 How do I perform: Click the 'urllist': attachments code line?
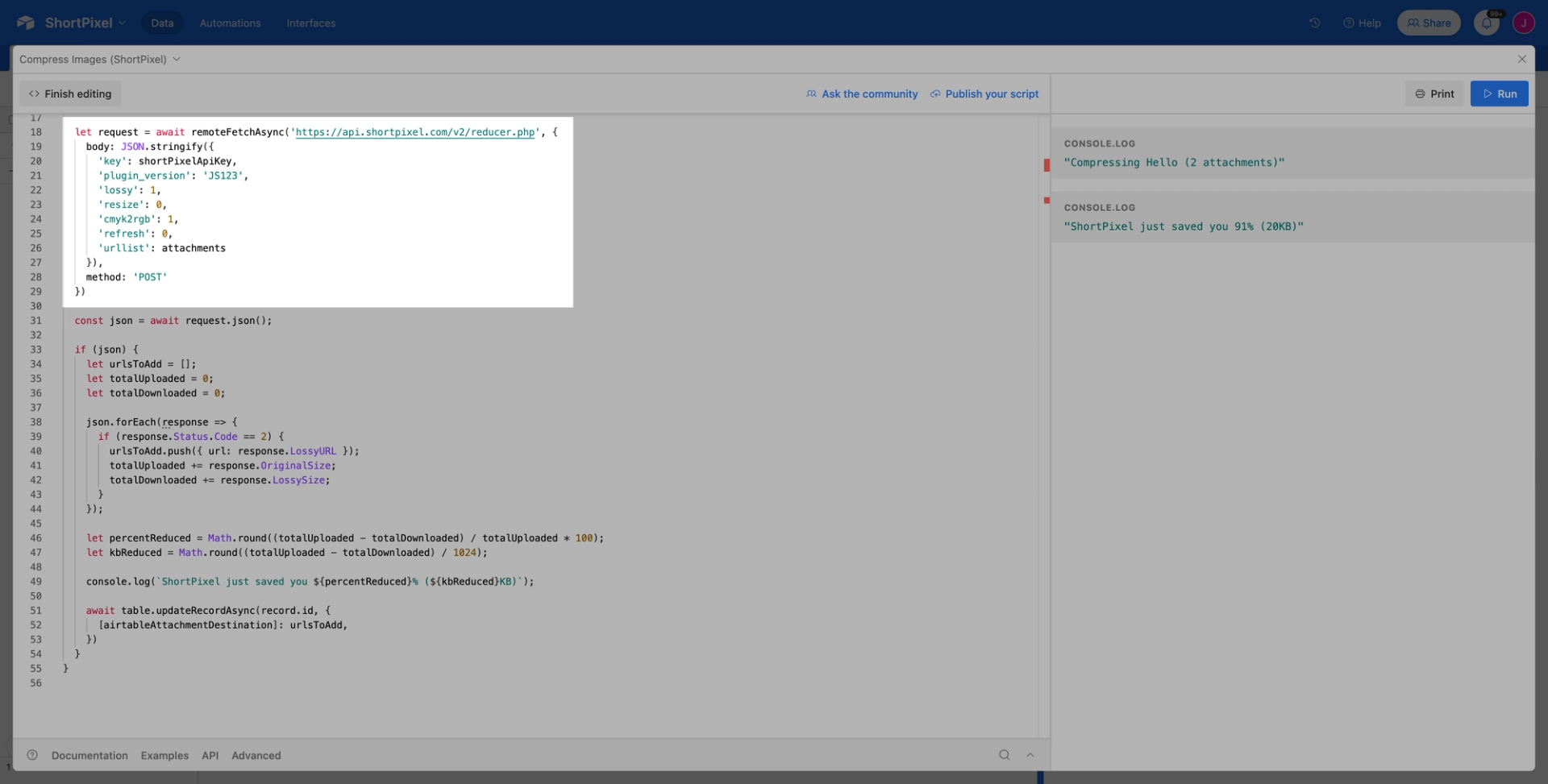click(162, 248)
